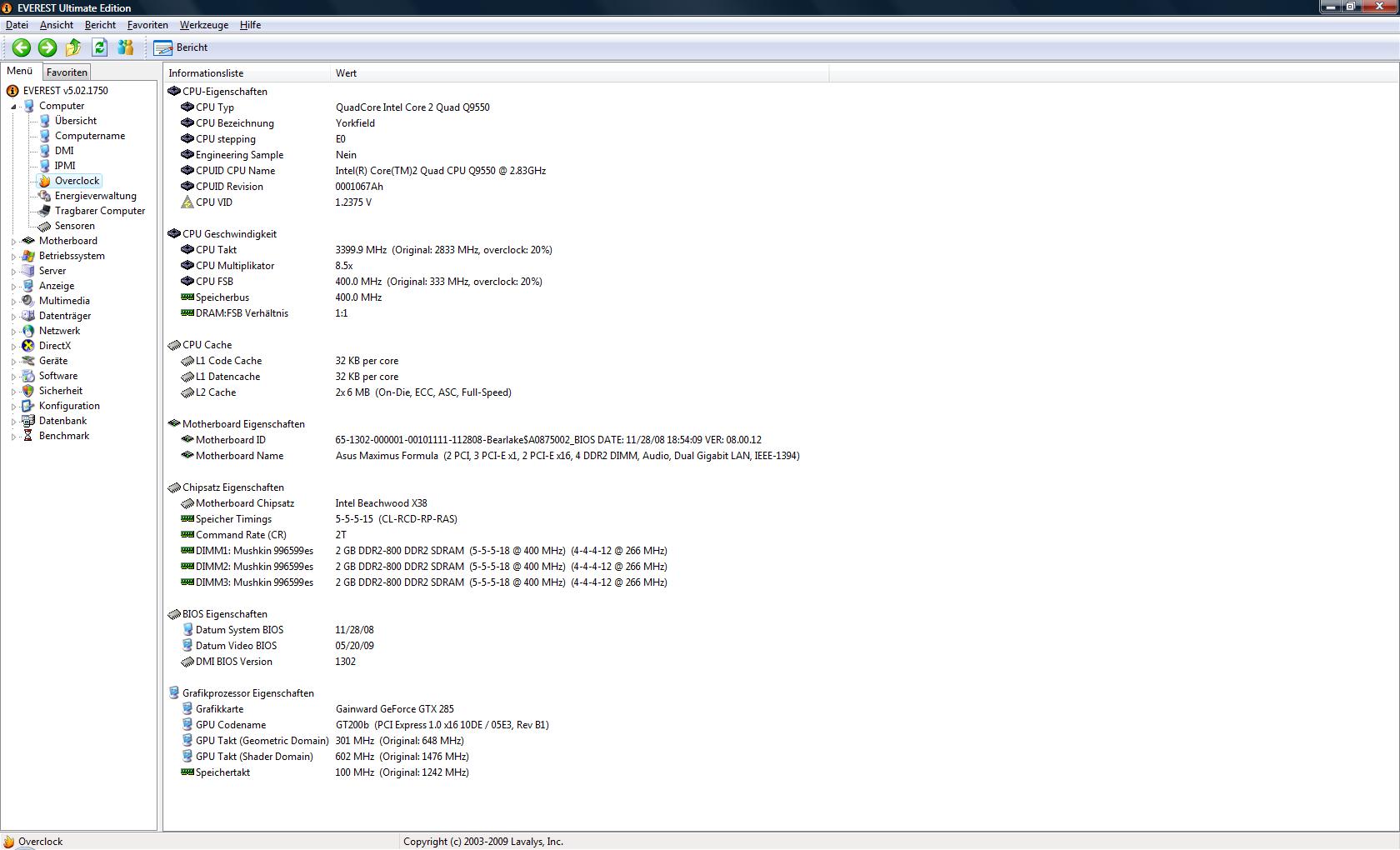Viewport: 1400px width, 850px height.
Task: Open the Datei menu
Action: 17,25
